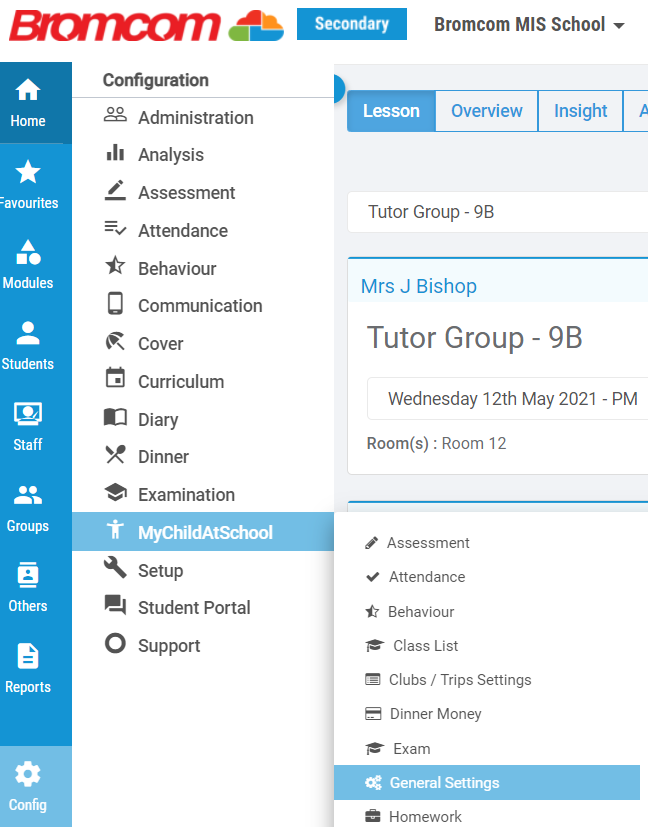Viewport: 648px width, 827px height.
Task: Click the MyChildAtSchool figure icon
Action: (x=115, y=529)
